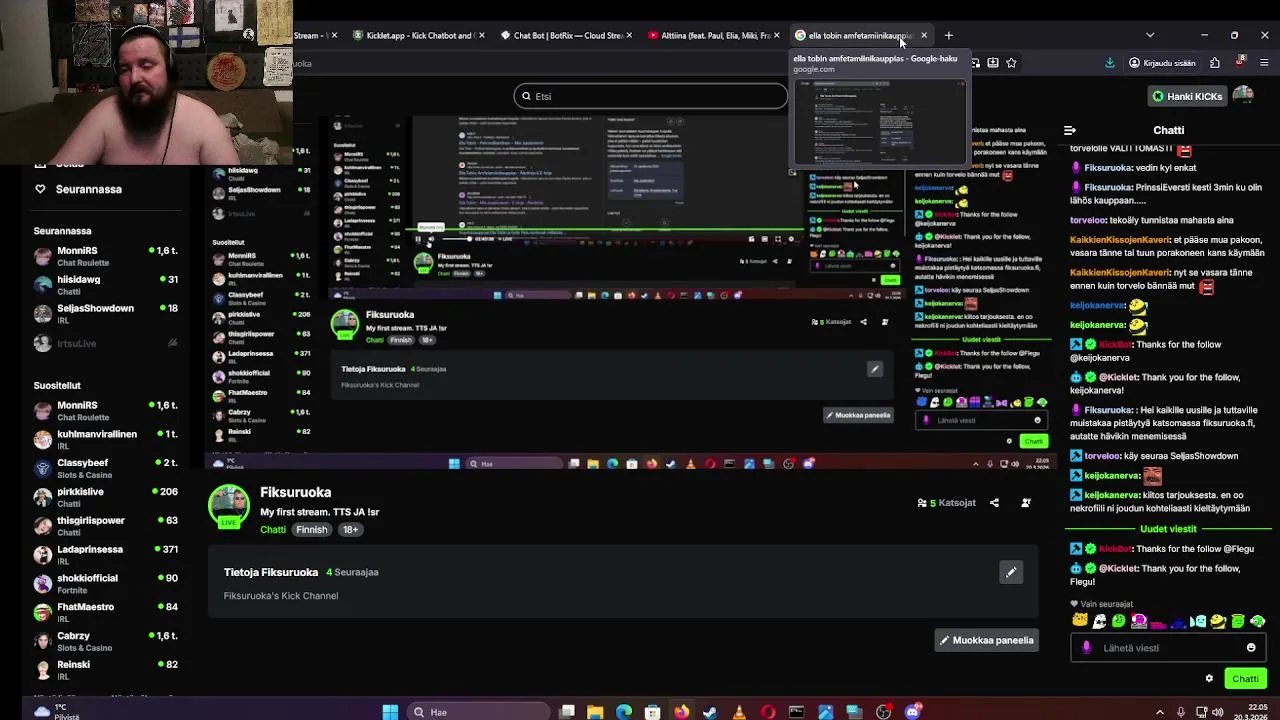Click the moderator user icon right of share

1025,503
